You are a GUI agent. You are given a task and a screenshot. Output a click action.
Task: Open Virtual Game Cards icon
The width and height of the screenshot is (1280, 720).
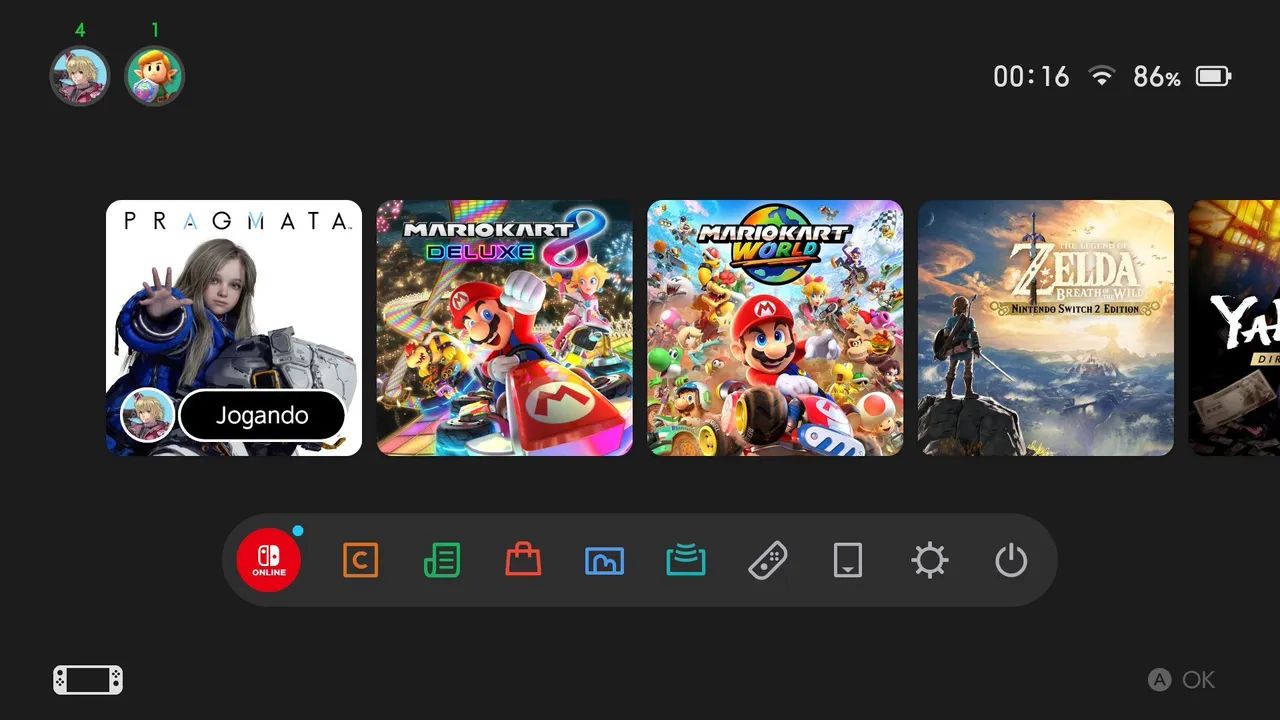[848, 561]
